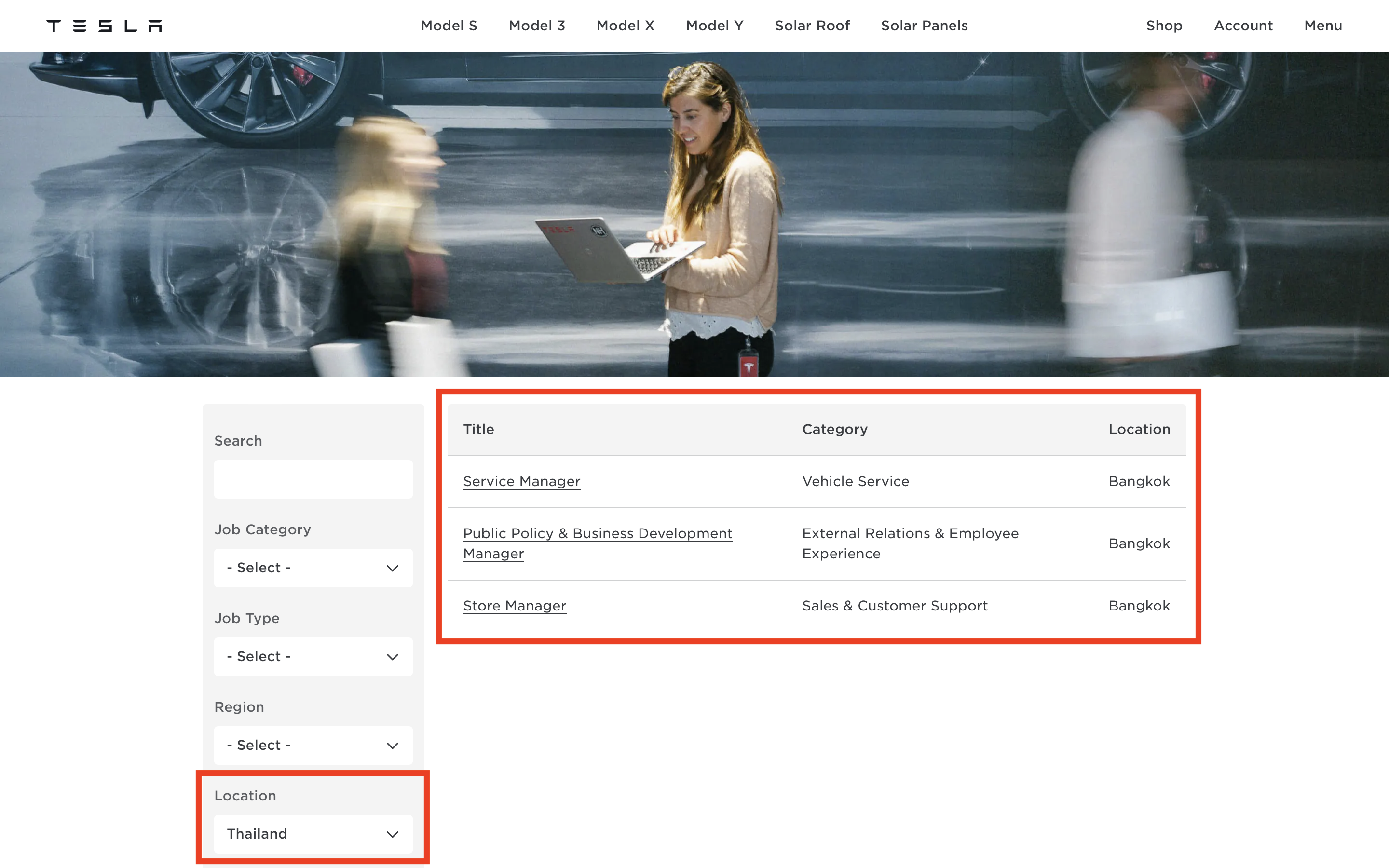Open the Model 3 page

pos(536,26)
